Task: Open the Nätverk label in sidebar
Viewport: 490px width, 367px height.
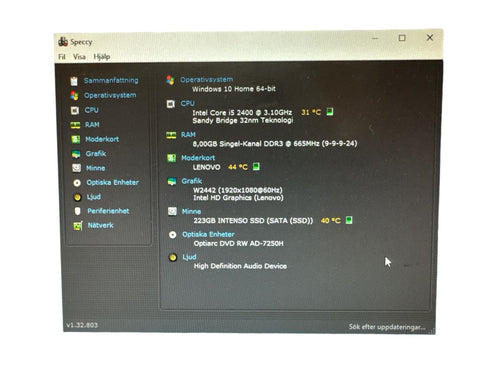Action: [101, 225]
